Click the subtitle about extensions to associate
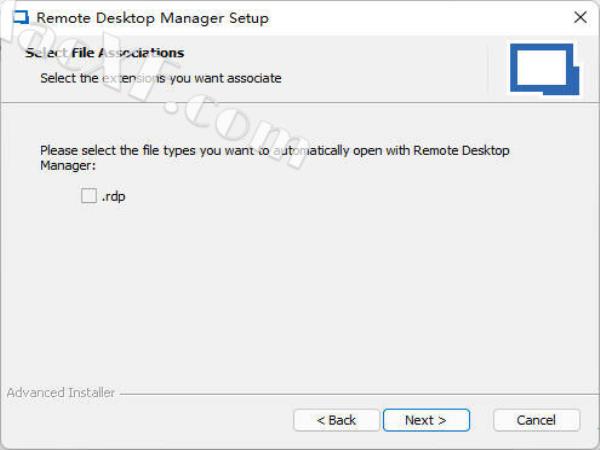Viewport: 600px width, 450px height. pyautogui.click(x=160, y=77)
